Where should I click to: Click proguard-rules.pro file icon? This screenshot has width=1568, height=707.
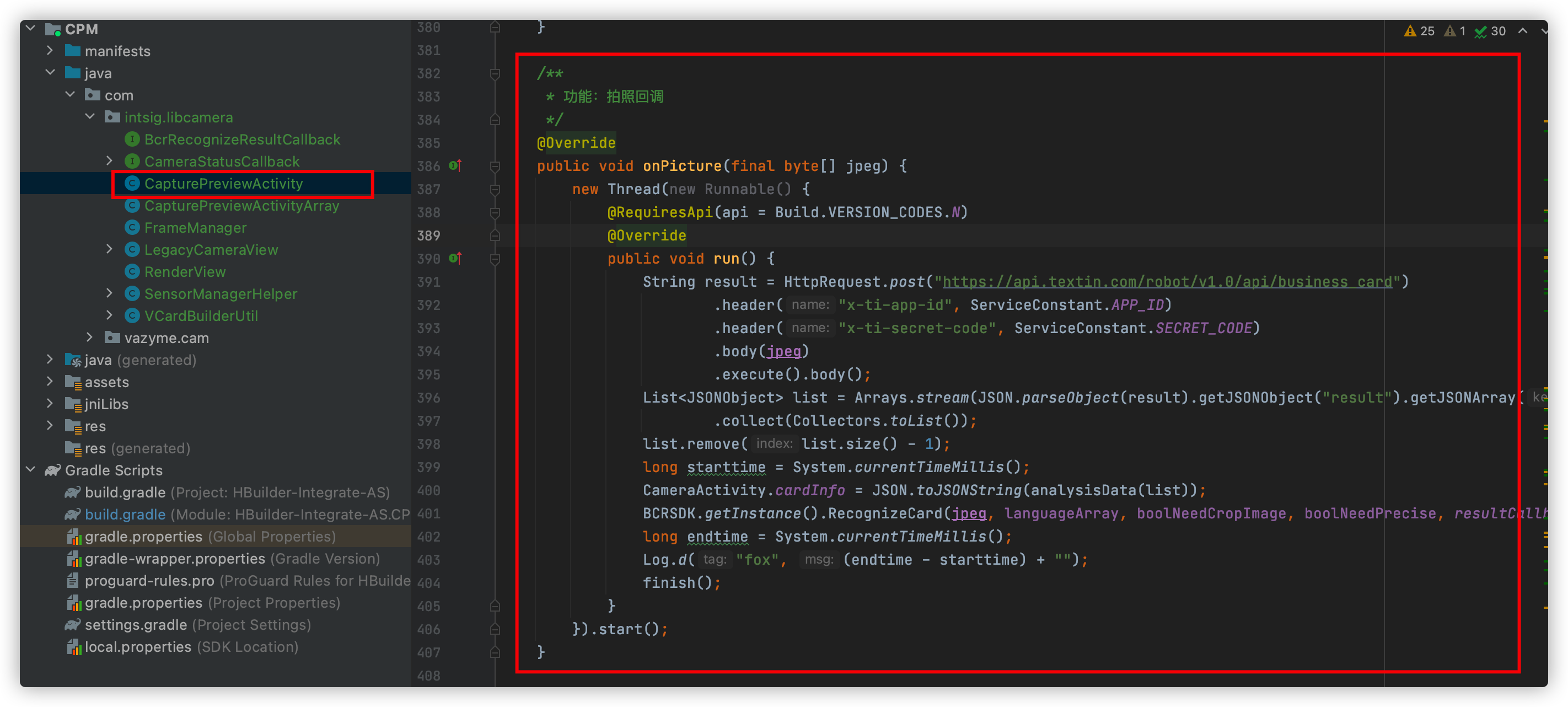pos(73,580)
